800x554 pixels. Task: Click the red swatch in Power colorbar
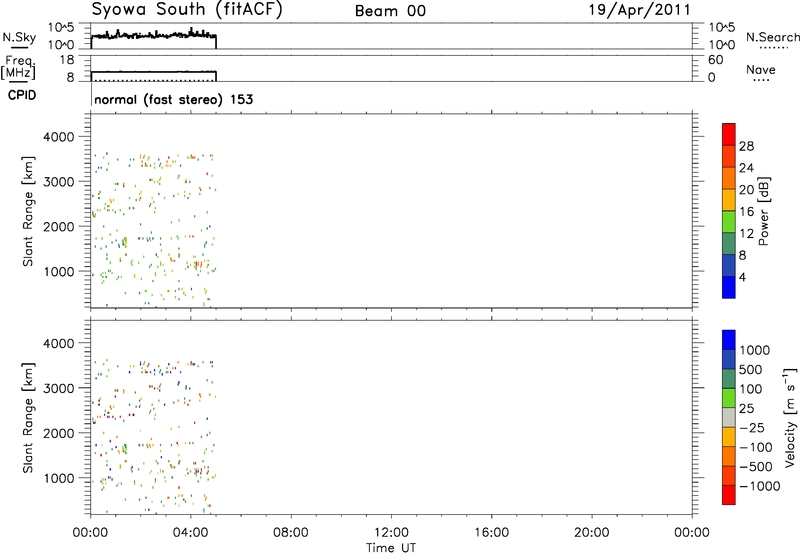[729, 134]
